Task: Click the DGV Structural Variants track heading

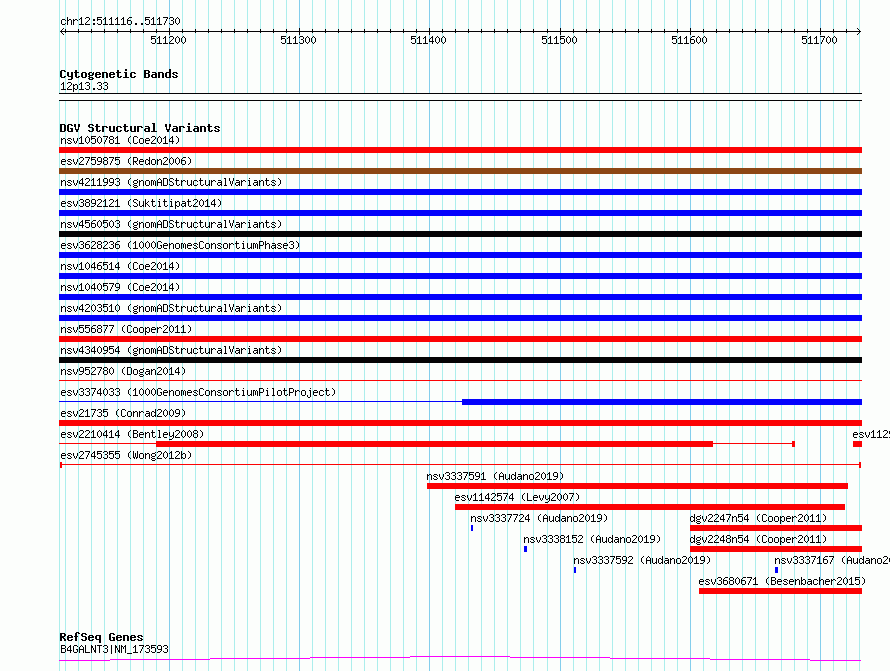Action: [x=140, y=128]
